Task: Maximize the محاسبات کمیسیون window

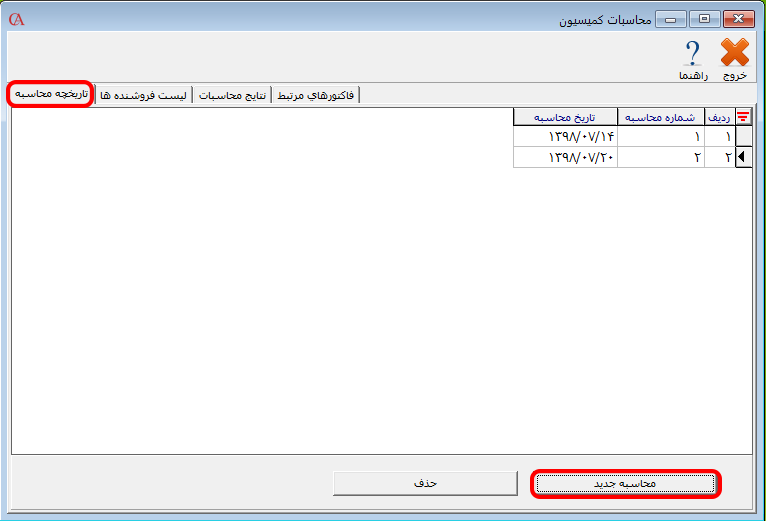Action: (x=703, y=19)
